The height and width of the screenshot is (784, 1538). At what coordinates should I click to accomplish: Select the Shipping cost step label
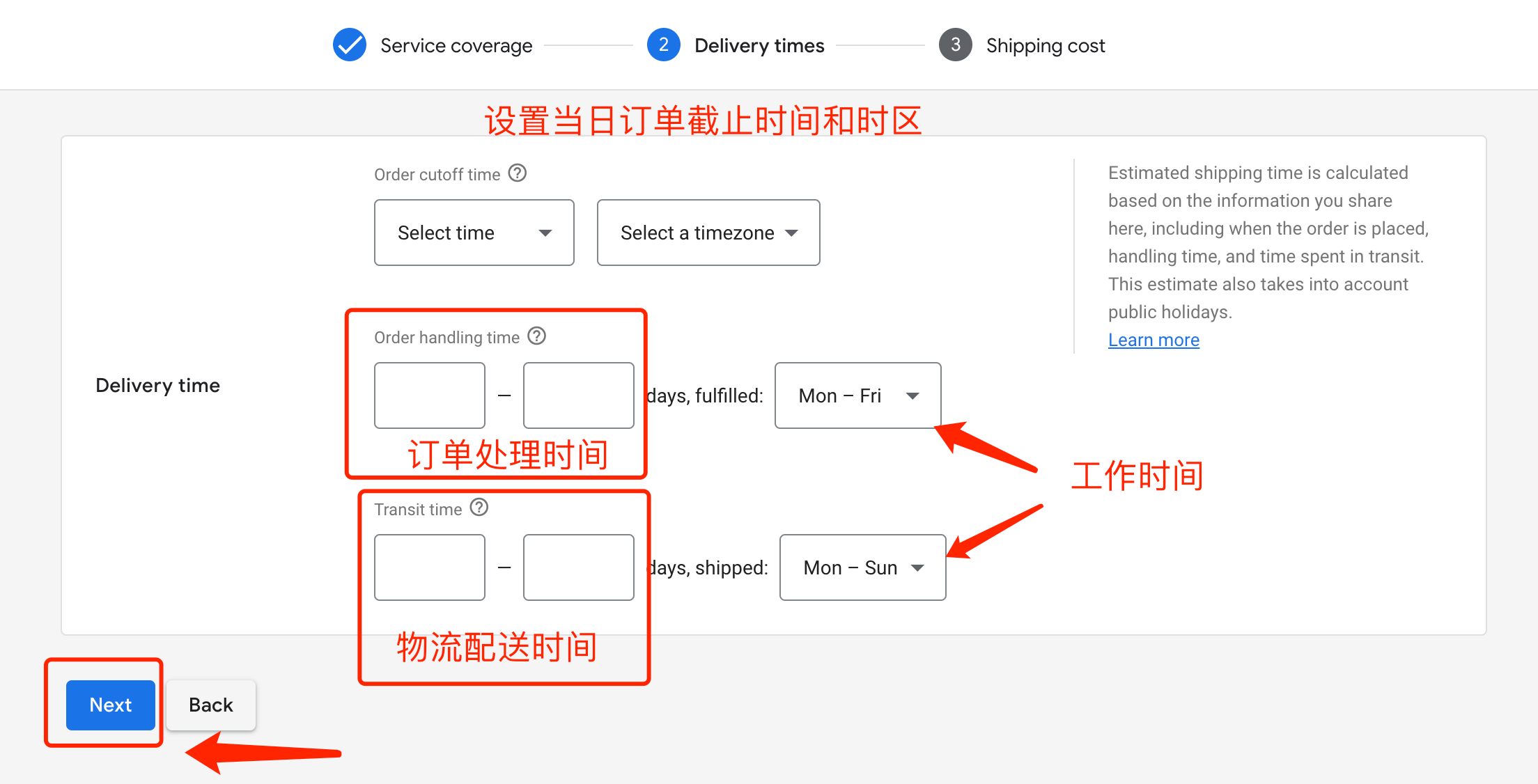click(x=1045, y=45)
